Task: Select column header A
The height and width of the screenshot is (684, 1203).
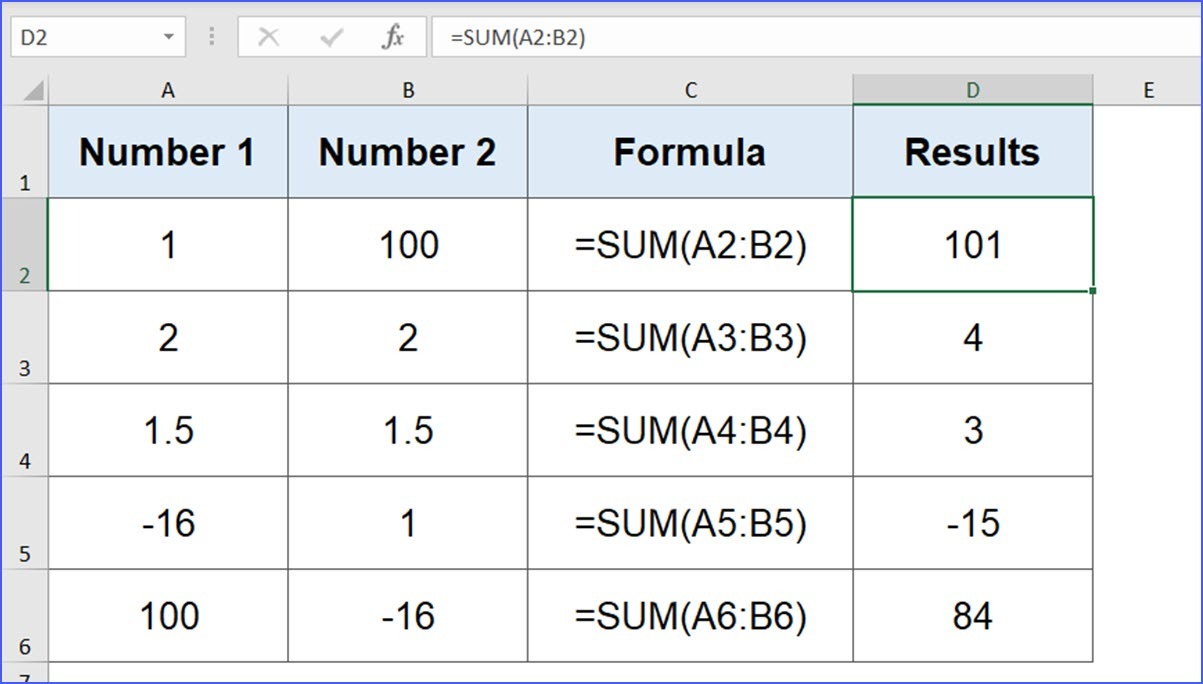Action: point(168,89)
